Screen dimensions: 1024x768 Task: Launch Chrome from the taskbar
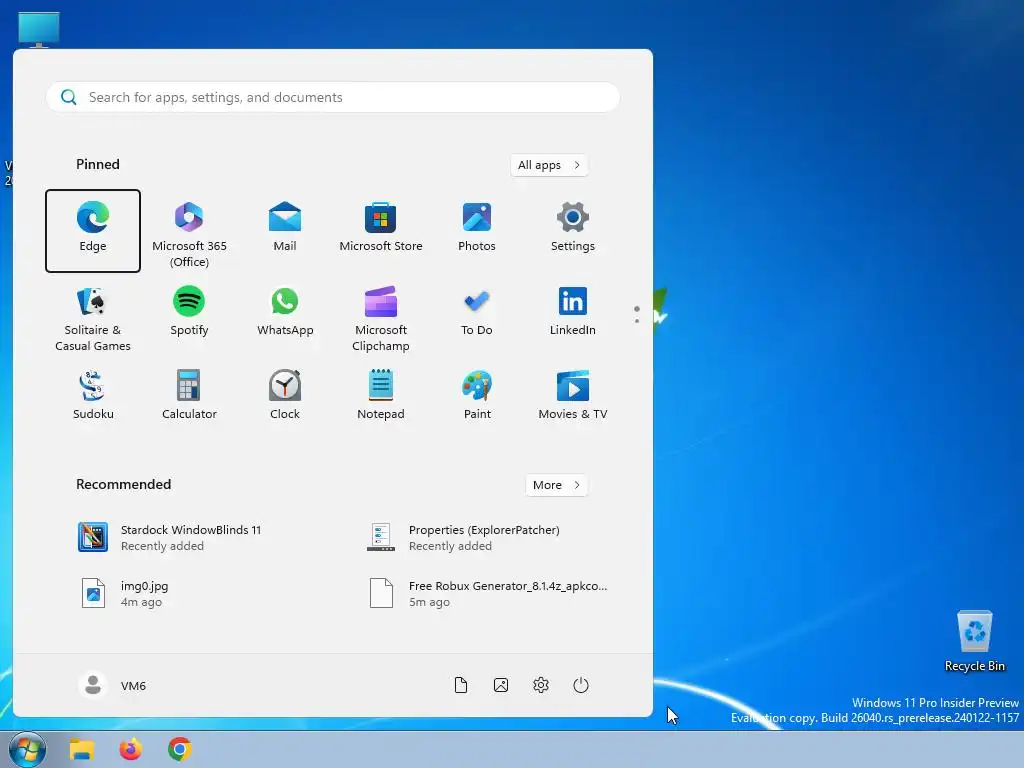[180, 750]
